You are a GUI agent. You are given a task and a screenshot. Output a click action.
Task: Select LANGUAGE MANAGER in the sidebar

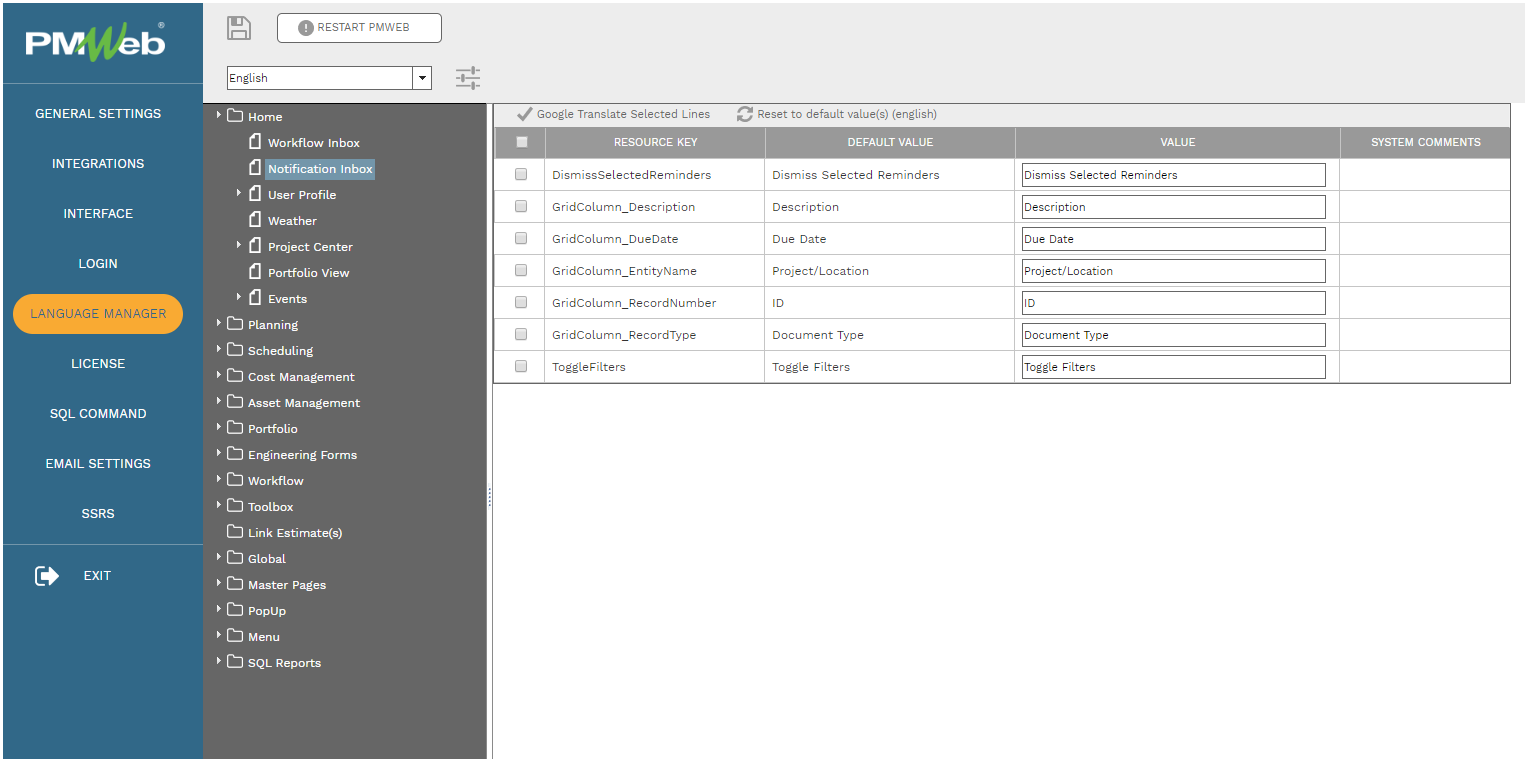click(x=97, y=313)
